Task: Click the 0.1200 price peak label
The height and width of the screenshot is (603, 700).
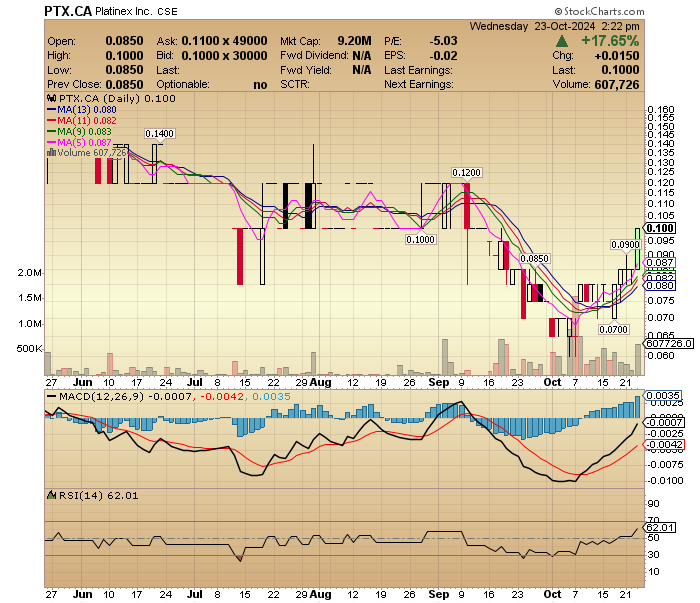Action: [x=467, y=172]
